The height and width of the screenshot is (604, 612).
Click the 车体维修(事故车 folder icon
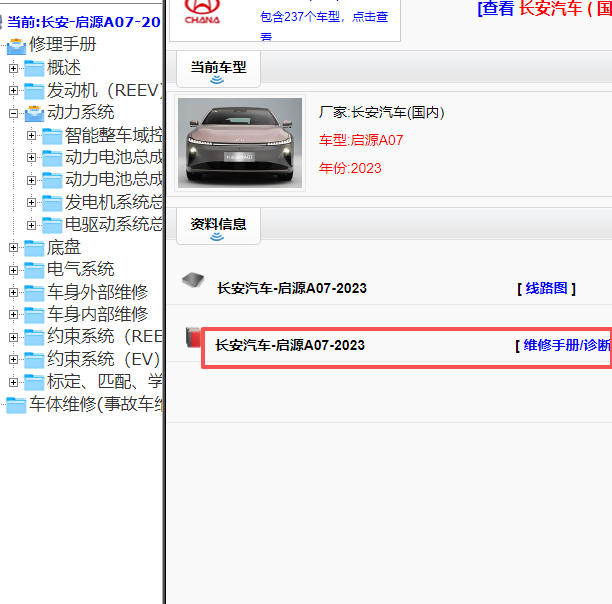point(16,405)
